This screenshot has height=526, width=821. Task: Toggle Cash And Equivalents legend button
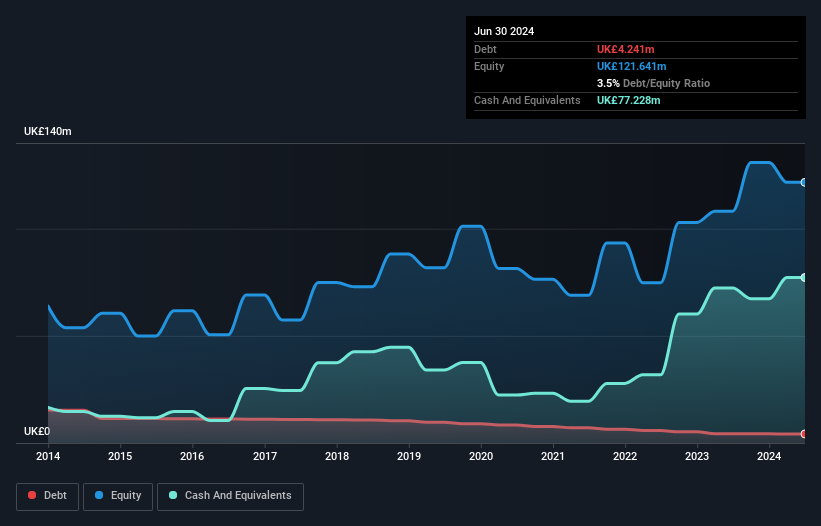[x=230, y=496]
